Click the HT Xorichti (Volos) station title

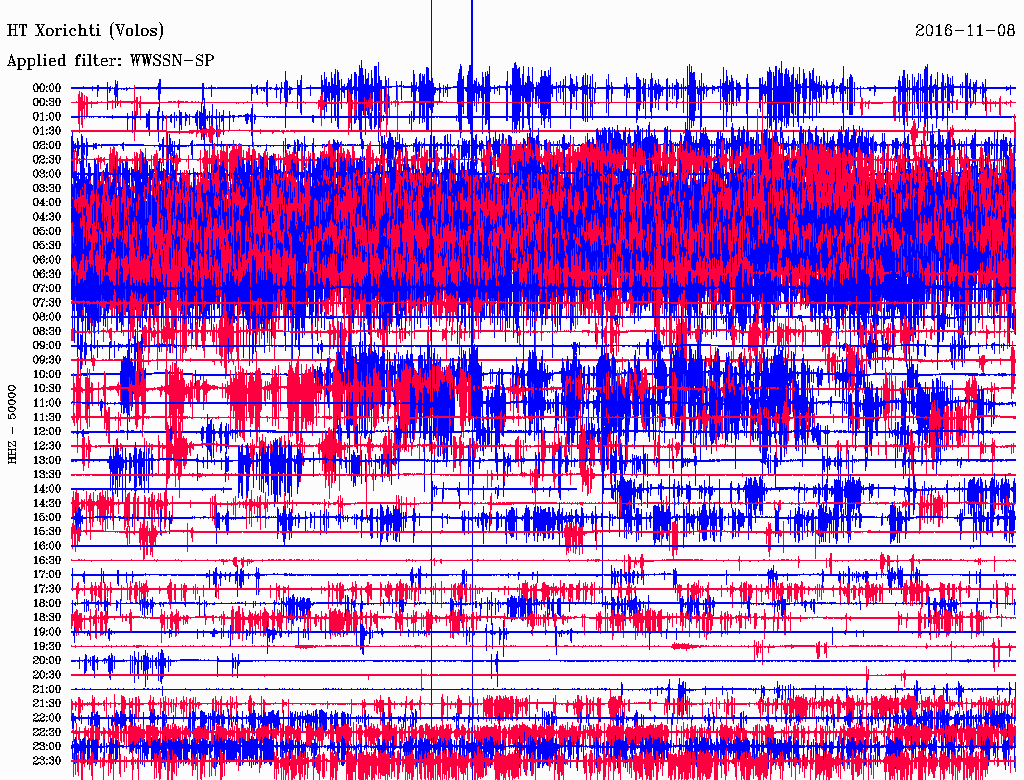pos(85,30)
